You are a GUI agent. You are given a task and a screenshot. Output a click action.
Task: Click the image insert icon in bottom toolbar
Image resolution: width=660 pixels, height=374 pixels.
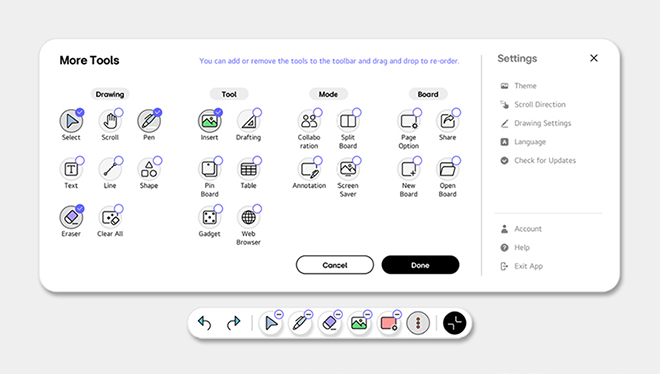click(359, 323)
